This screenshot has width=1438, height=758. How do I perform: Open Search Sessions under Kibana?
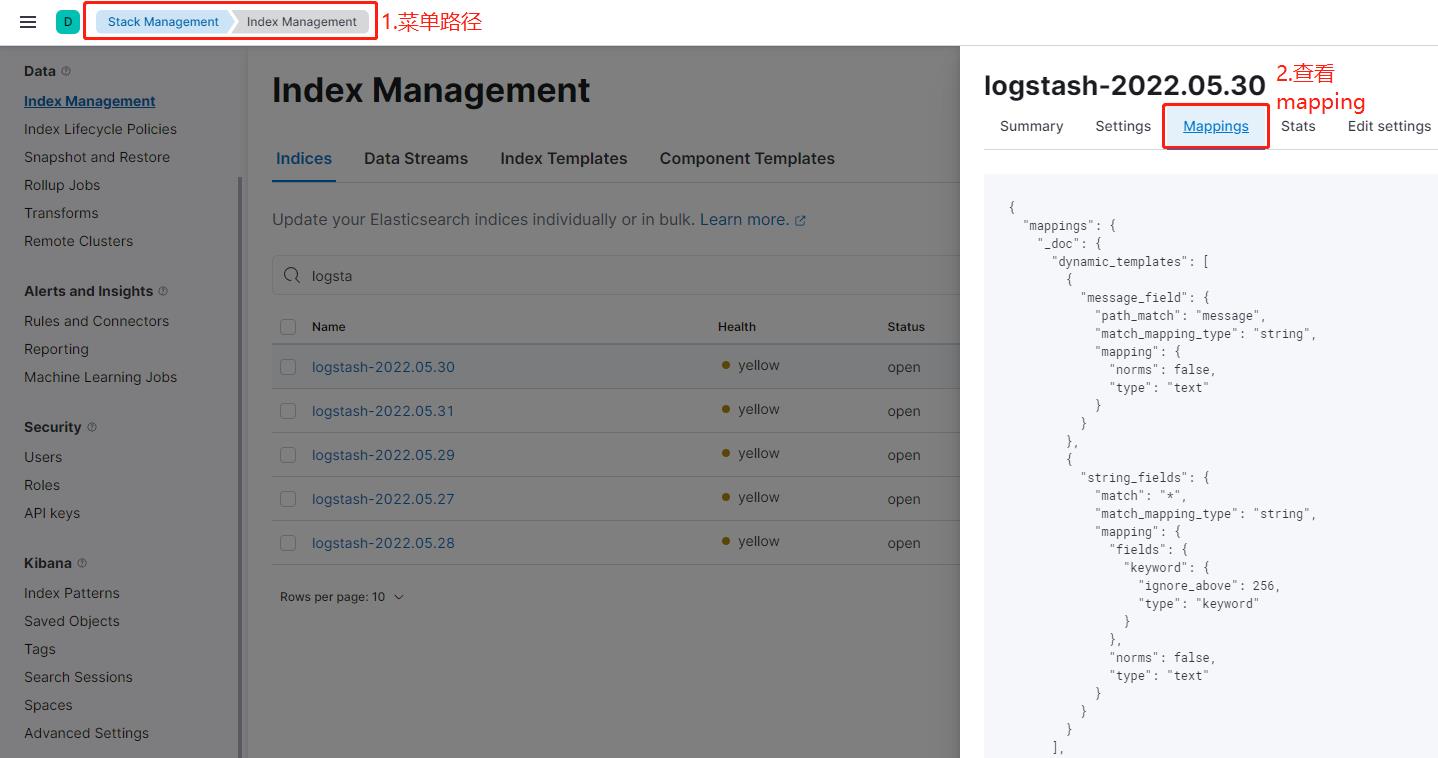78,677
